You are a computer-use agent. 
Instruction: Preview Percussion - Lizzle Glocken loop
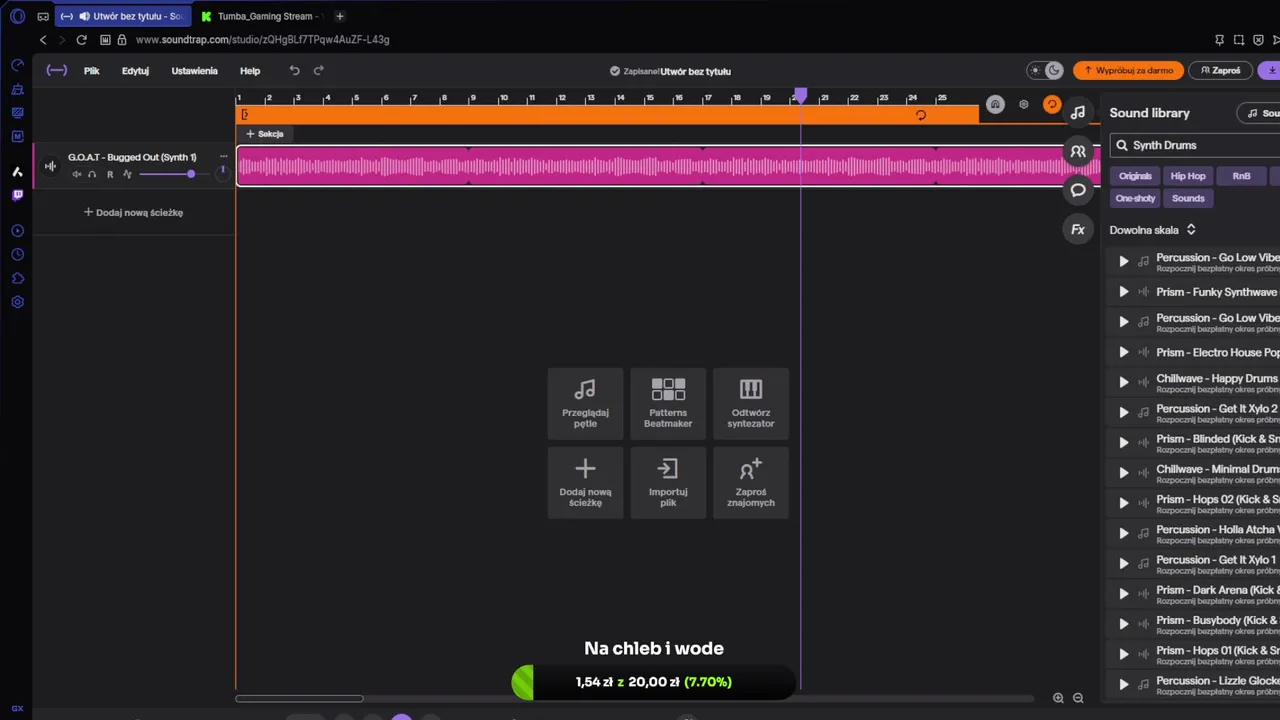coord(1124,684)
